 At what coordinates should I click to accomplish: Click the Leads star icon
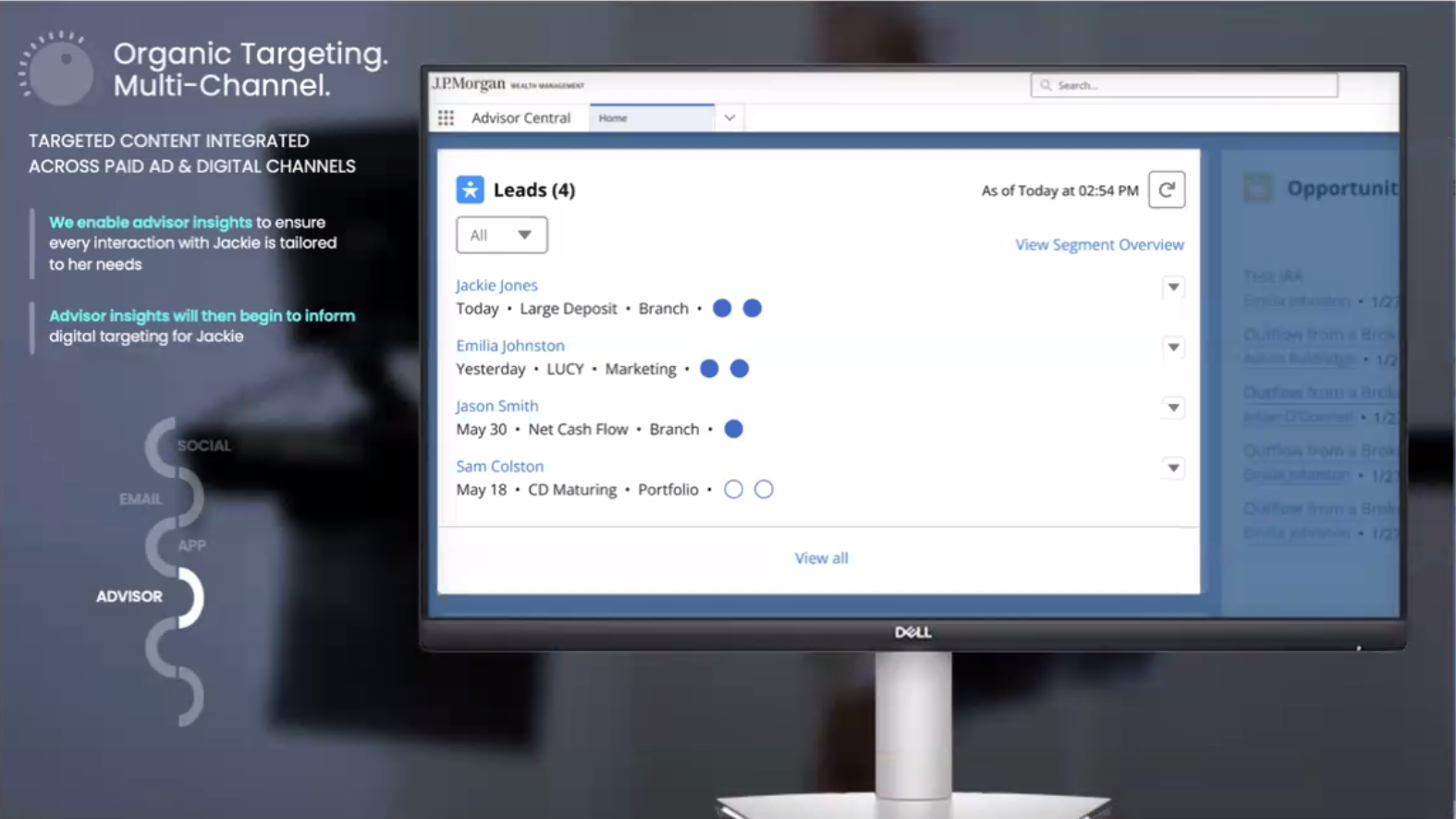point(470,189)
